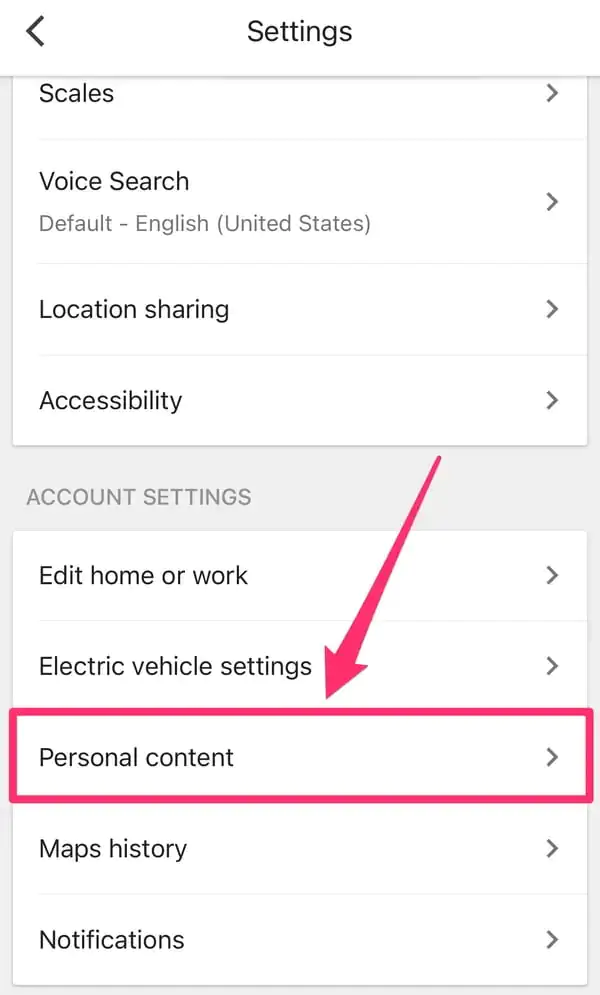This screenshot has height=995, width=600.
Task: Expand Notifications using its right arrow
Action: (x=552, y=940)
